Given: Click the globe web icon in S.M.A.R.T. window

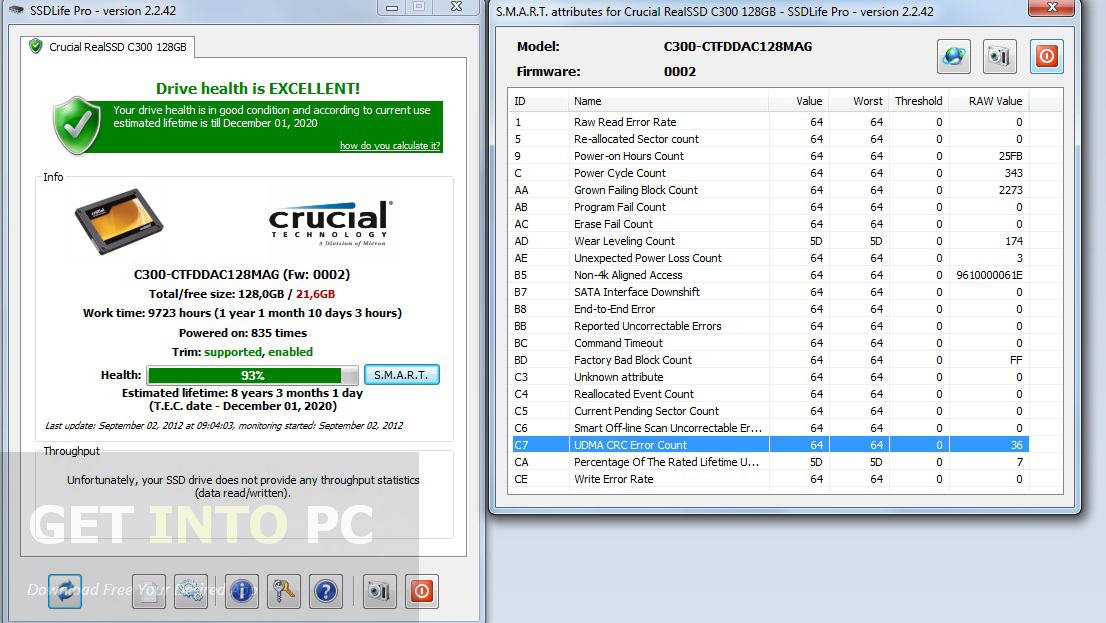Looking at the screenshot, I should pyautogui.click(x=954, y=56).
